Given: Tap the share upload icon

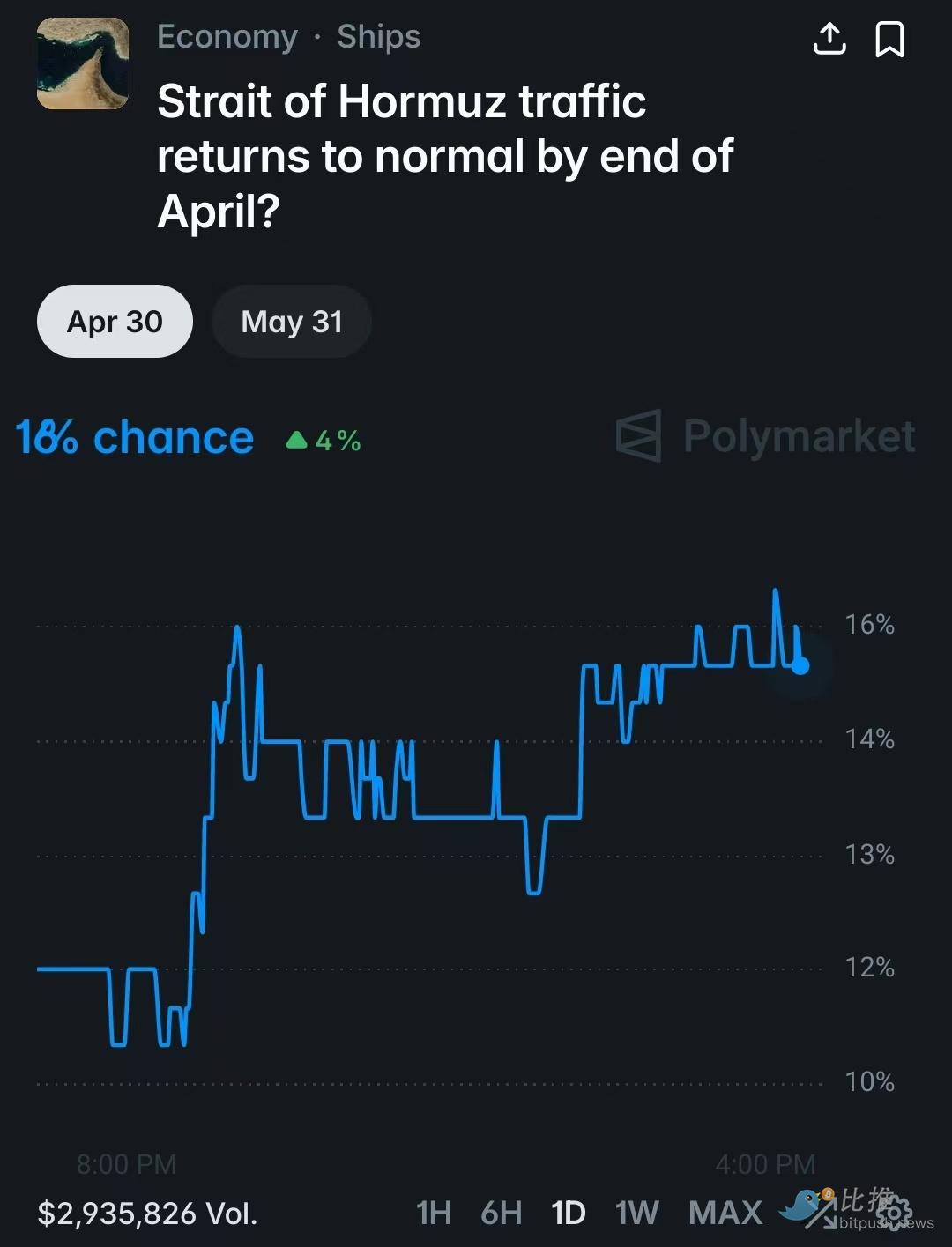Looking at the screenshot, I should [829, 40].
